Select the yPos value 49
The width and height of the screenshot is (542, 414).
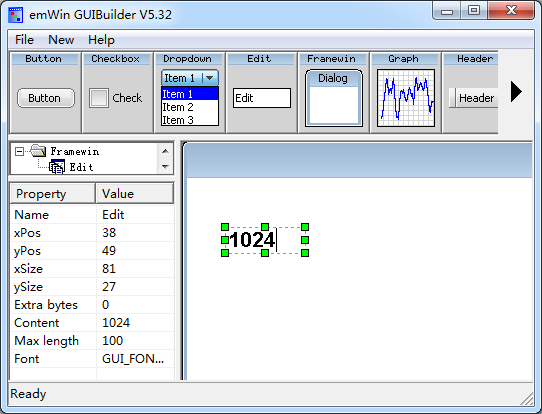click(135, 251)
